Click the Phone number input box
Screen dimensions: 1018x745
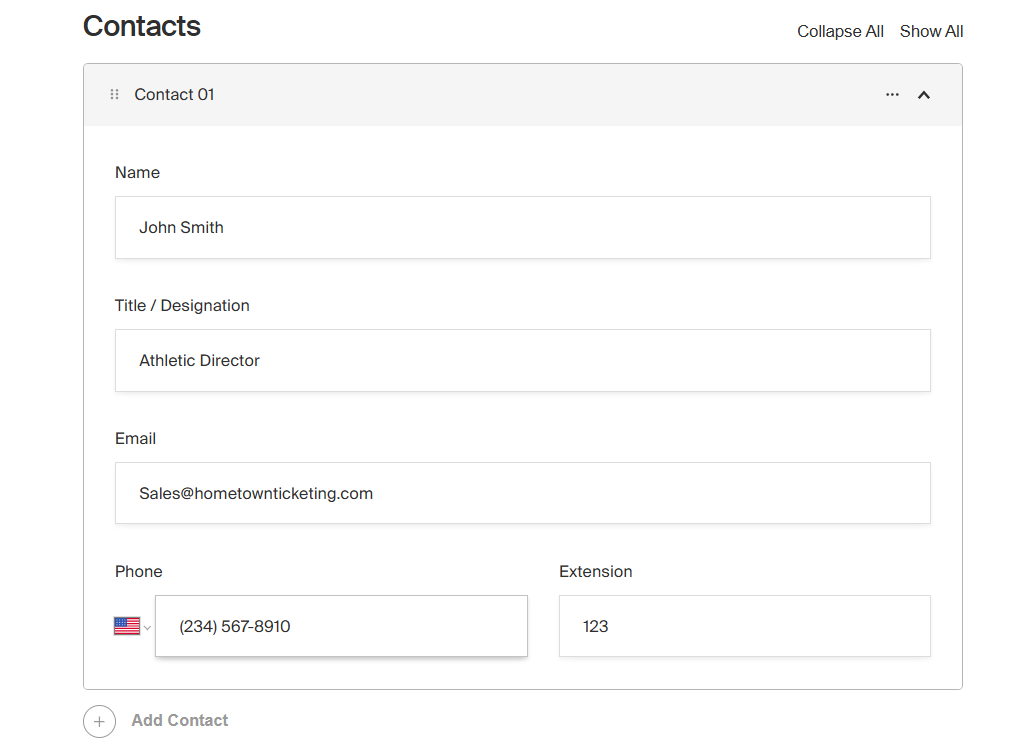click(341, 626)
